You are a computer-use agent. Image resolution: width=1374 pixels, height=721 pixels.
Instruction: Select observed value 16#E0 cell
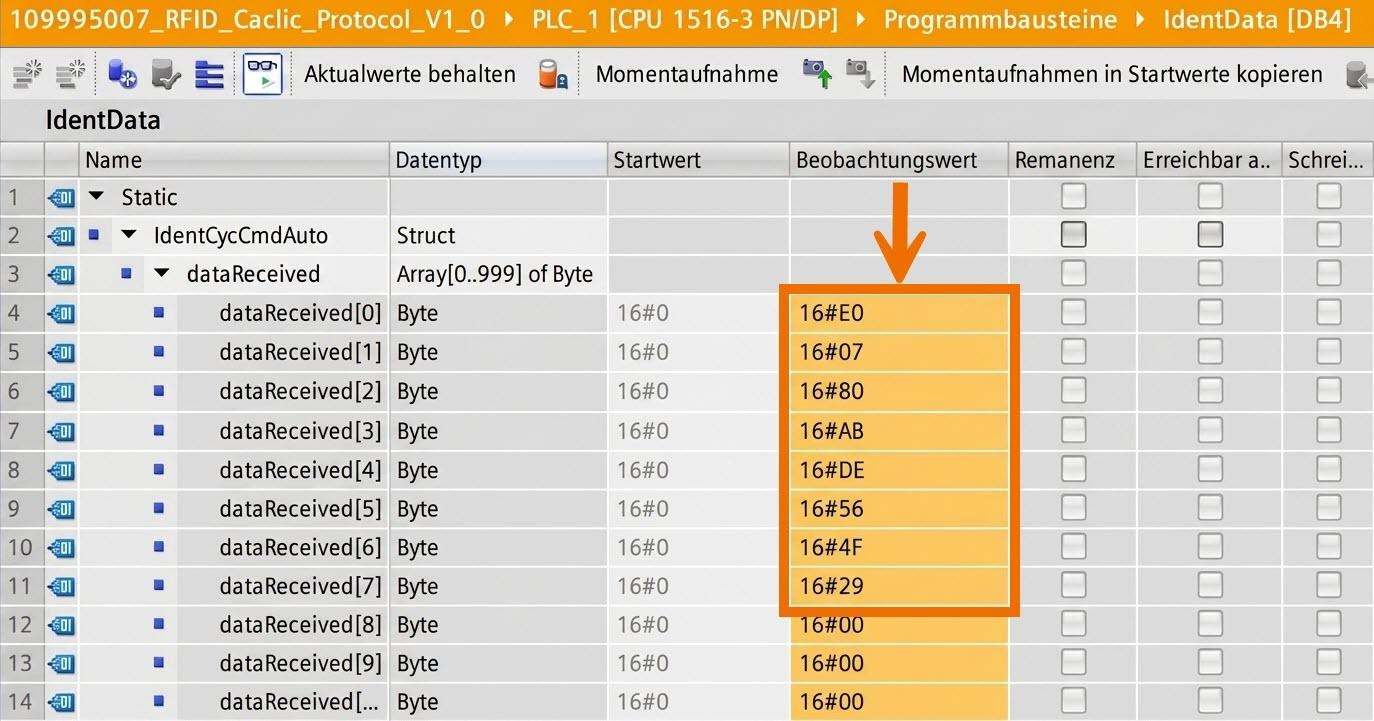pyautogui.click(x=899, y=314)
